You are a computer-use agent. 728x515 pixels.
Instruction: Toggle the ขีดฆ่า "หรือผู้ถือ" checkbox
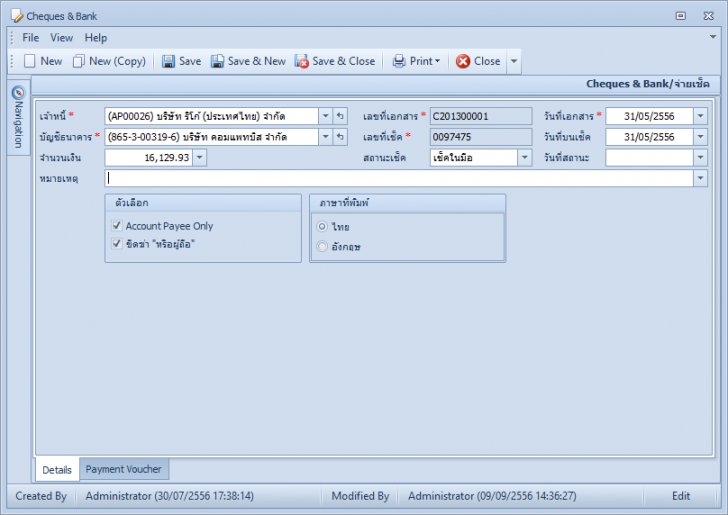click(117, 243)
